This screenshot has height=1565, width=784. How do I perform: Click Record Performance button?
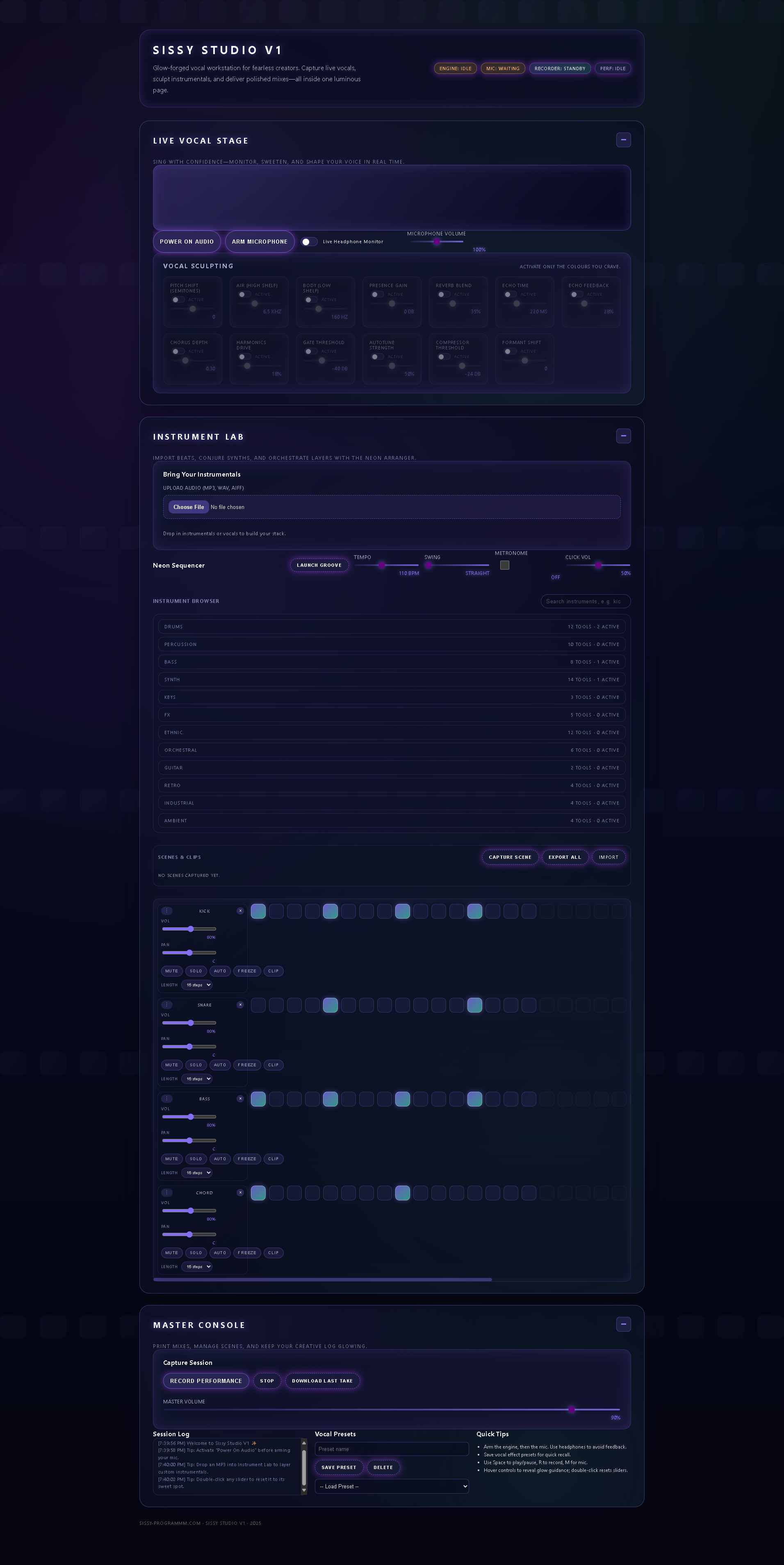coord(206,1381)
